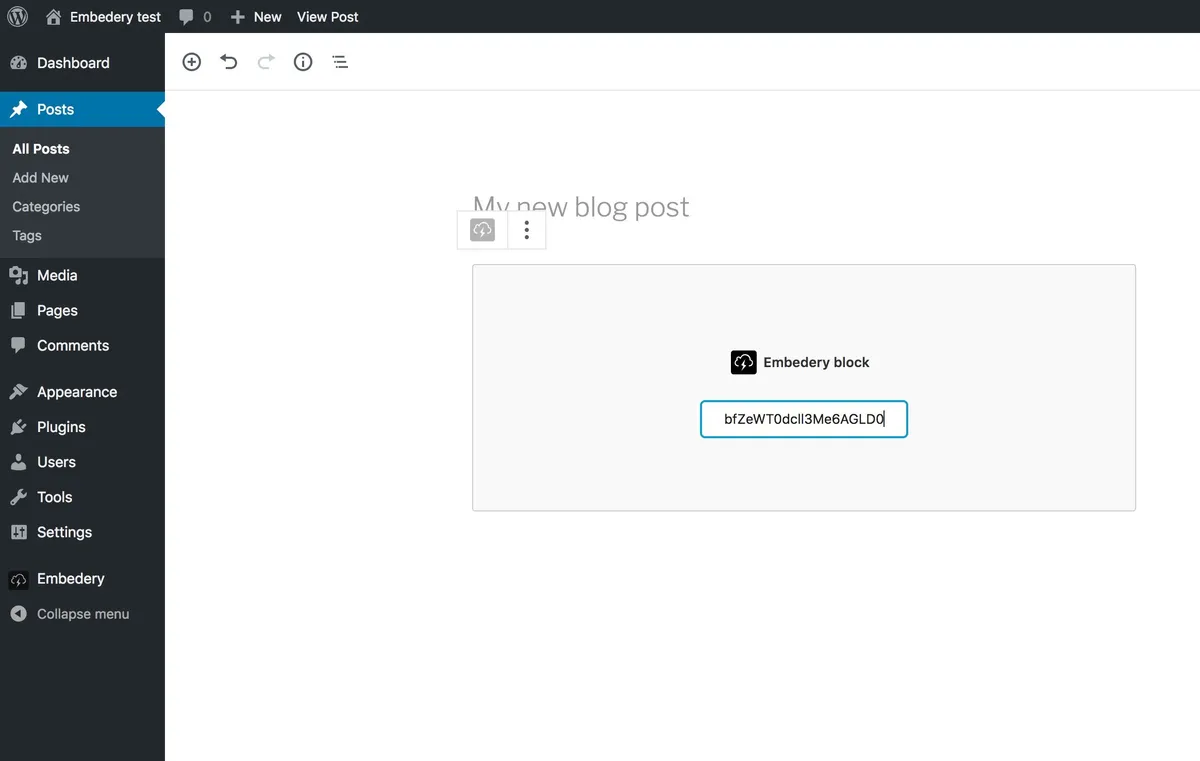This screenshot has width=1200, height=761.
Task: Click the Add block plus icon
Action: [192, 62]
